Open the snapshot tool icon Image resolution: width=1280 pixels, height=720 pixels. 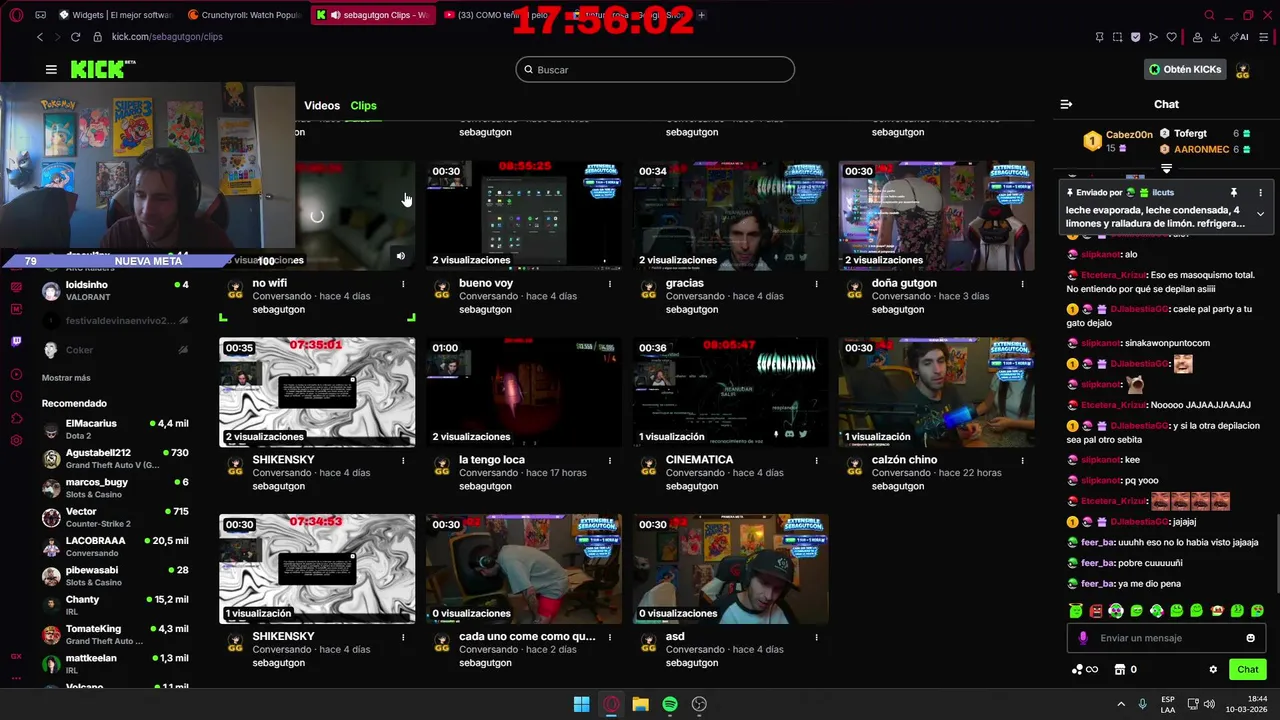click(x=1118, y=37)
